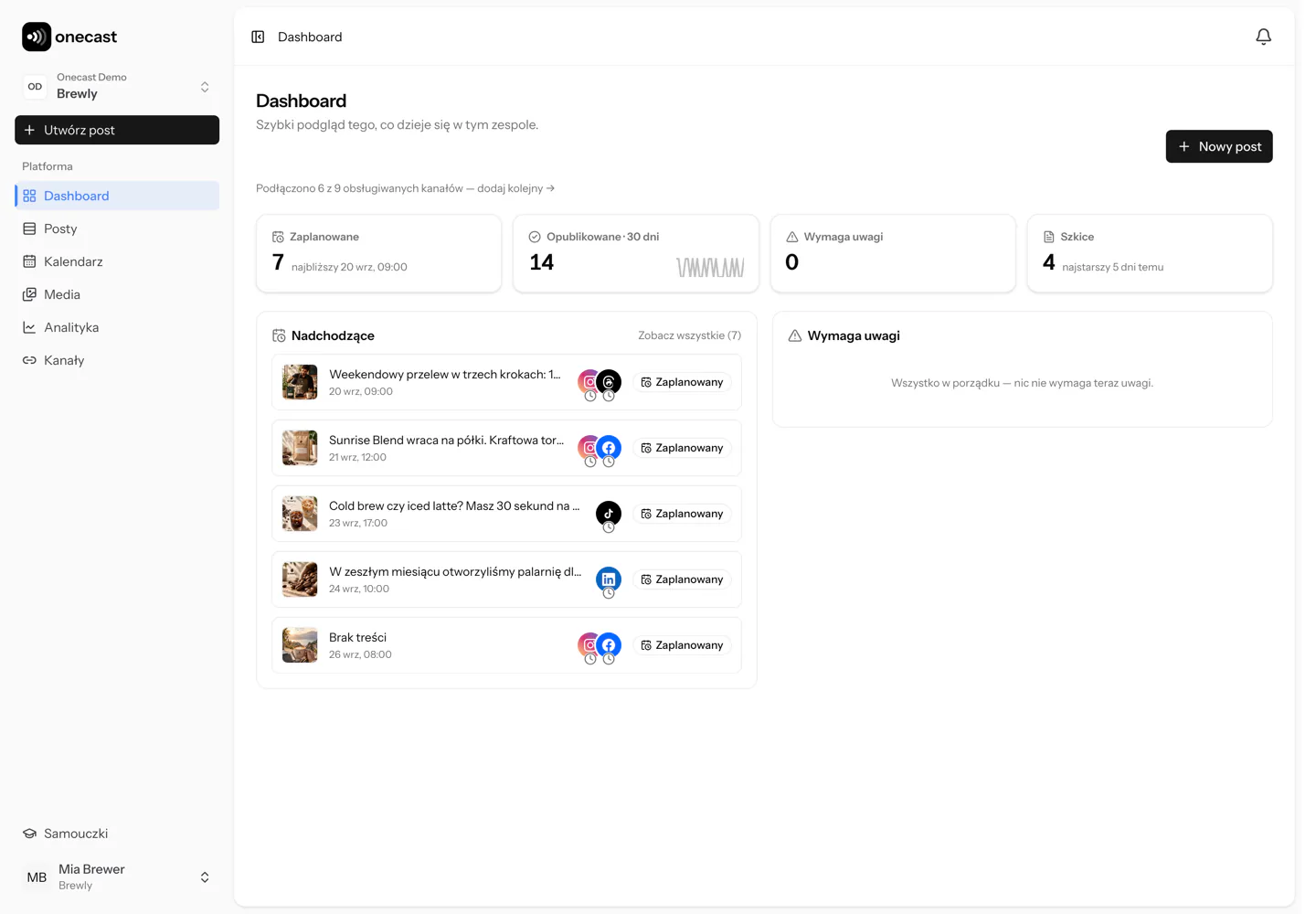
Task: Open thumbnail of Cold brew post
Action: 300,514
